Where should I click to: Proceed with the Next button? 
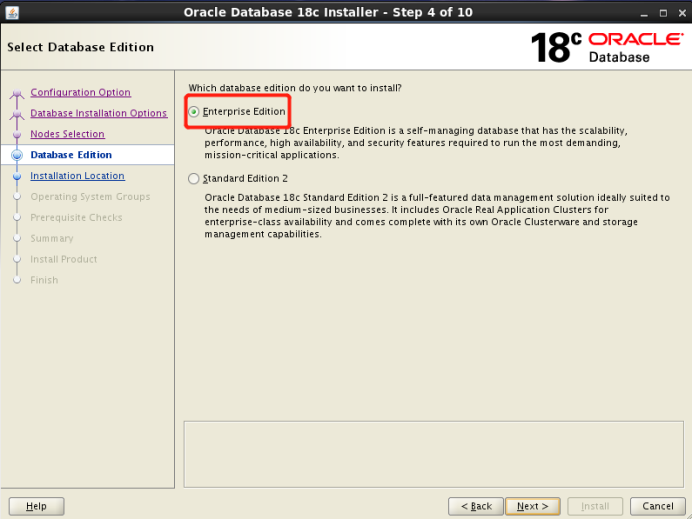[x=533, y=506]
